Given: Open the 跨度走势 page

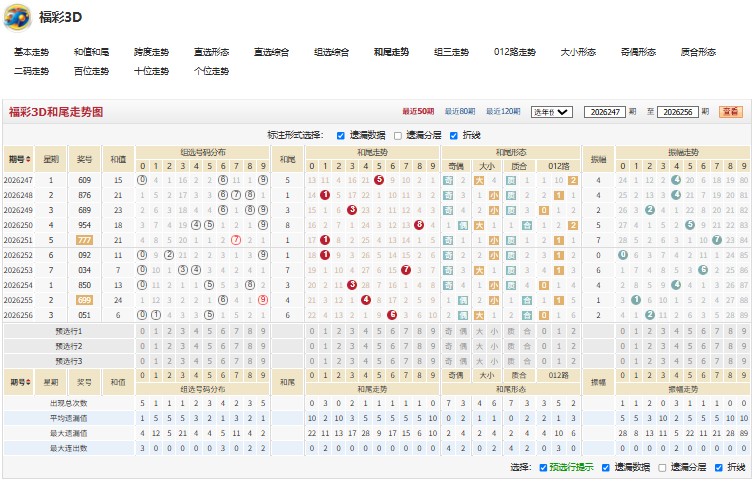Looking at the screenshot, I should click(152, 52).
